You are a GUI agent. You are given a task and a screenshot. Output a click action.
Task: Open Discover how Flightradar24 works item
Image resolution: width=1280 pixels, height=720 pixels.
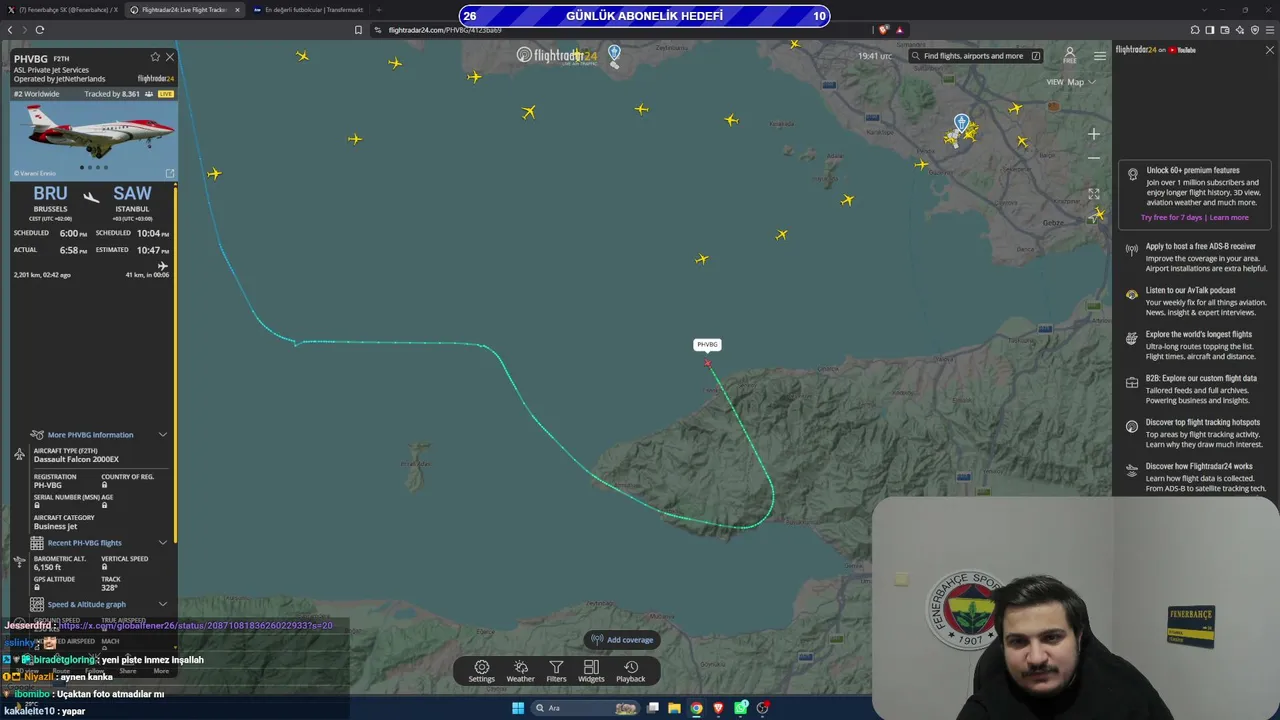[x=1196, y=477]
